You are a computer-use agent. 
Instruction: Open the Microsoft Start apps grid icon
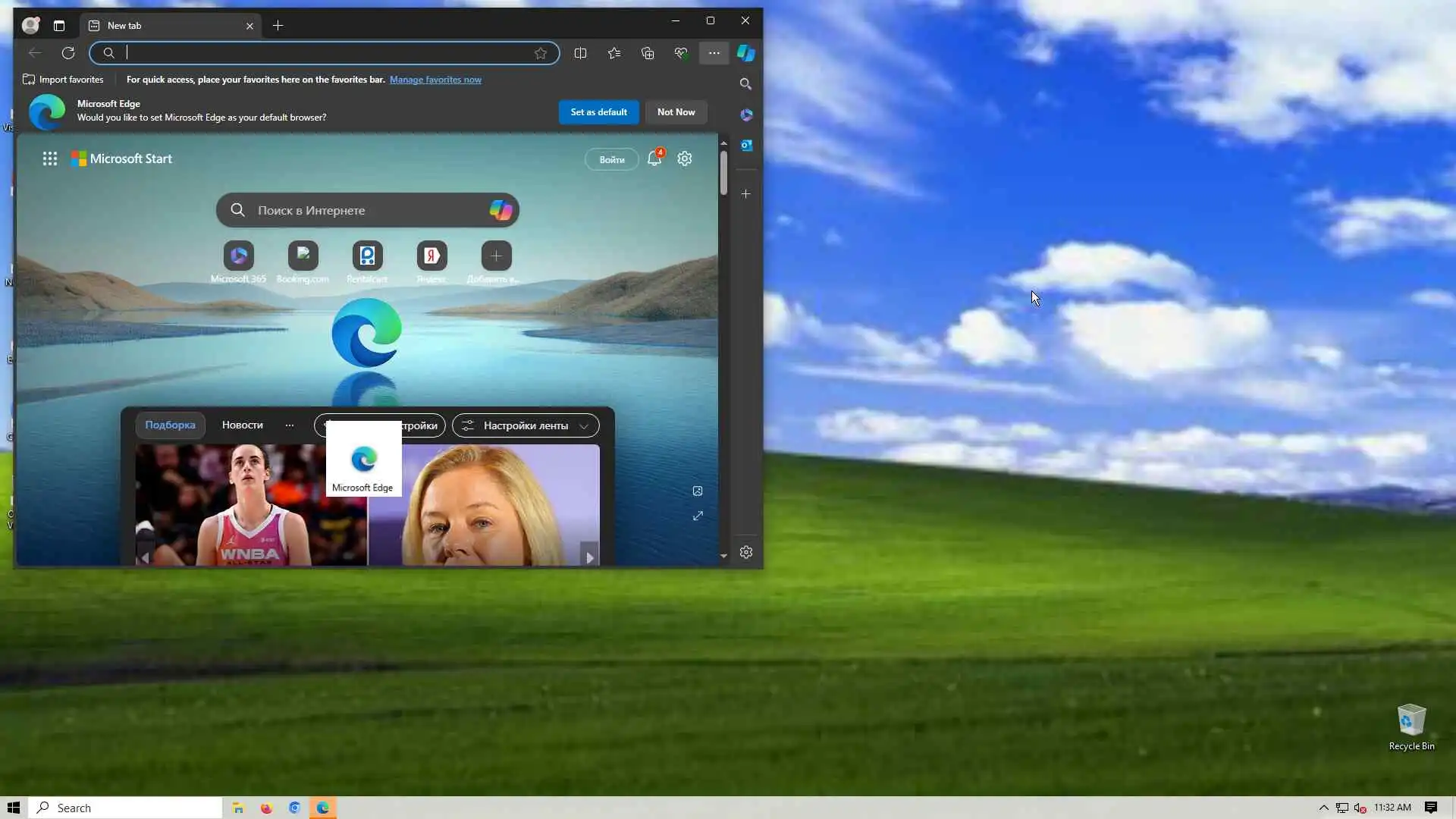pos(50,158)
